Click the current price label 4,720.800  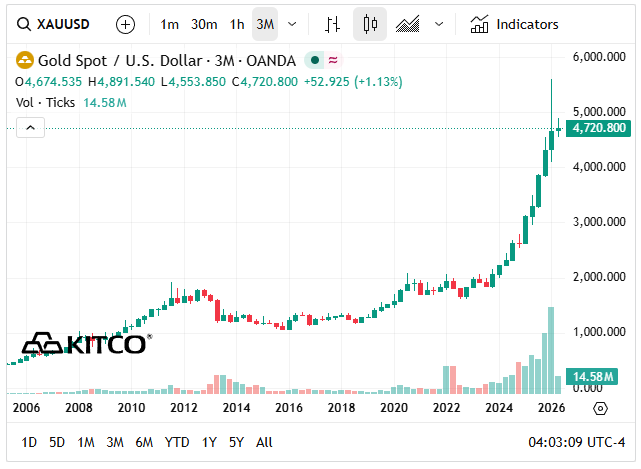(x=598, y=128)
